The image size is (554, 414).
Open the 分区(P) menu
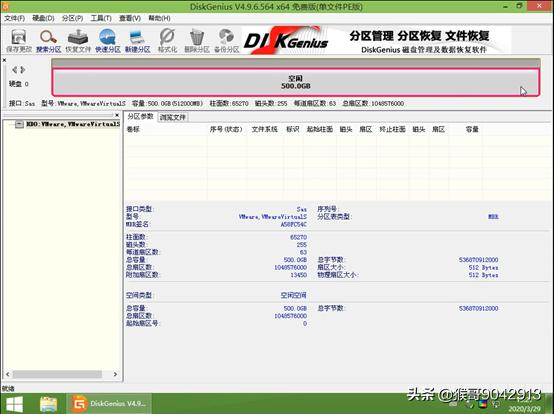coord(72,18)
